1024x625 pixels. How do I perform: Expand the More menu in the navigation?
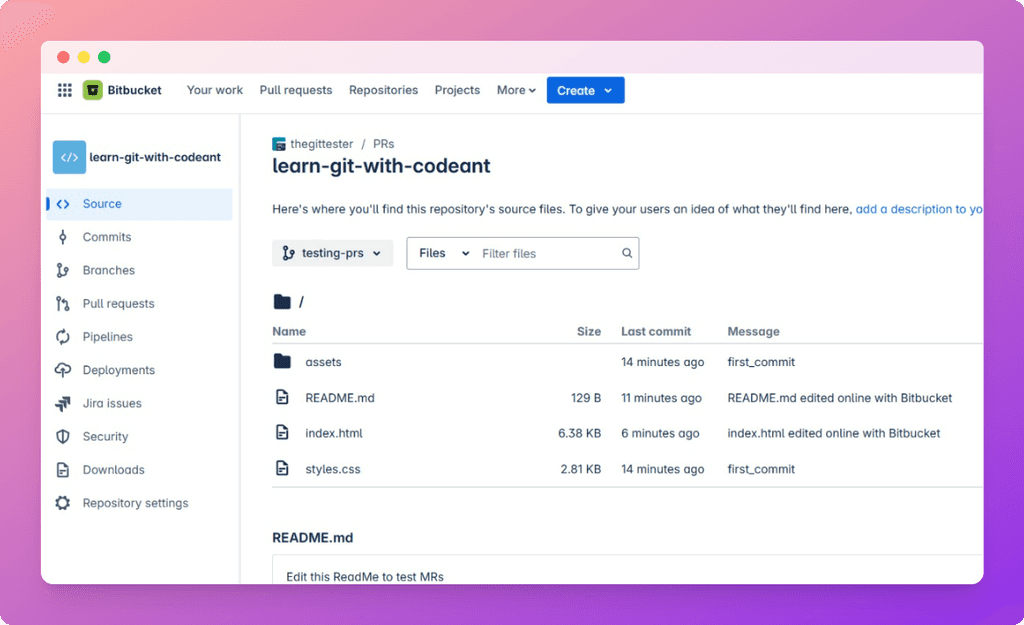(515, 90)
